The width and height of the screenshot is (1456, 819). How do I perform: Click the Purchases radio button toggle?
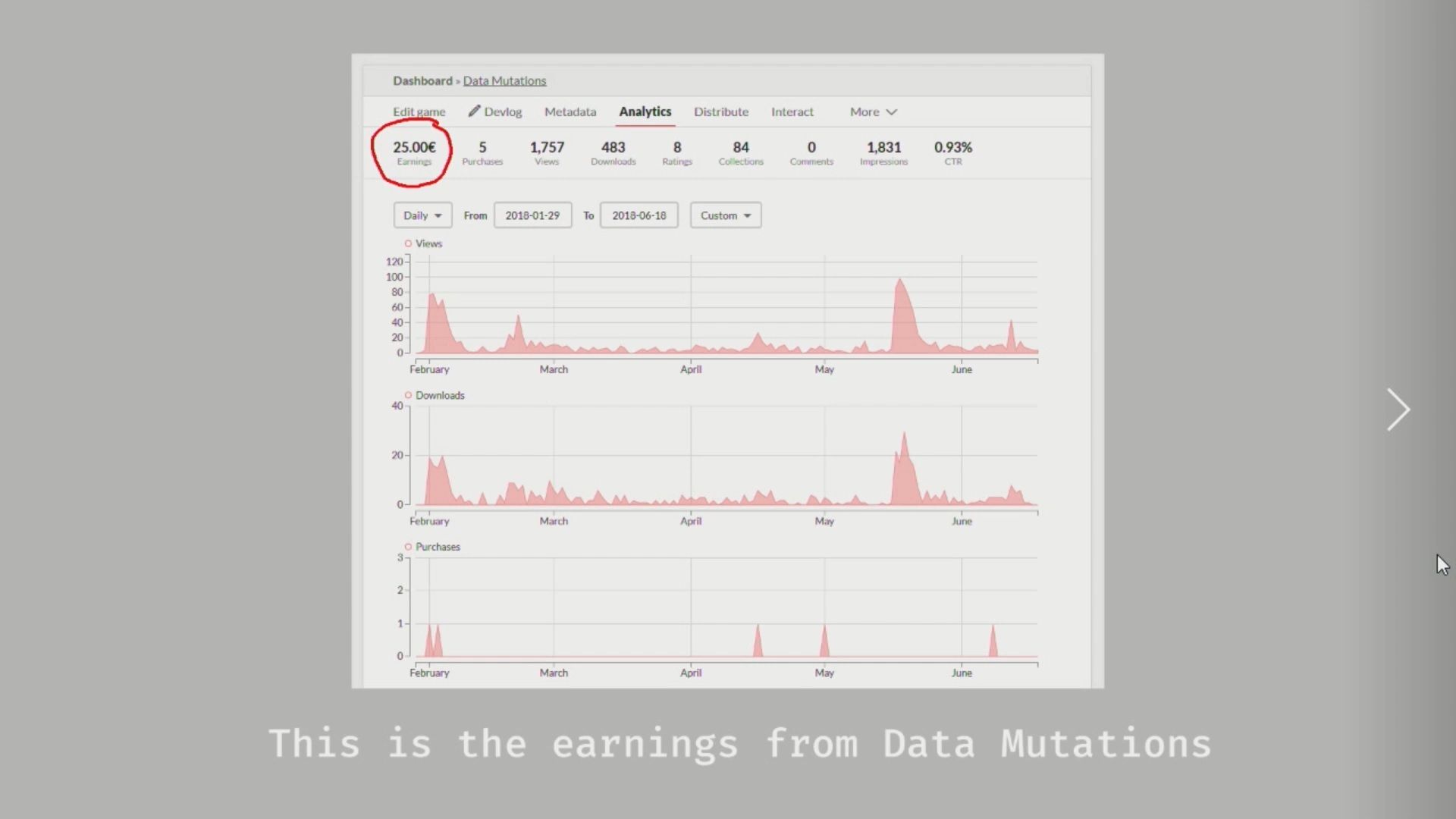pos(408,546)
